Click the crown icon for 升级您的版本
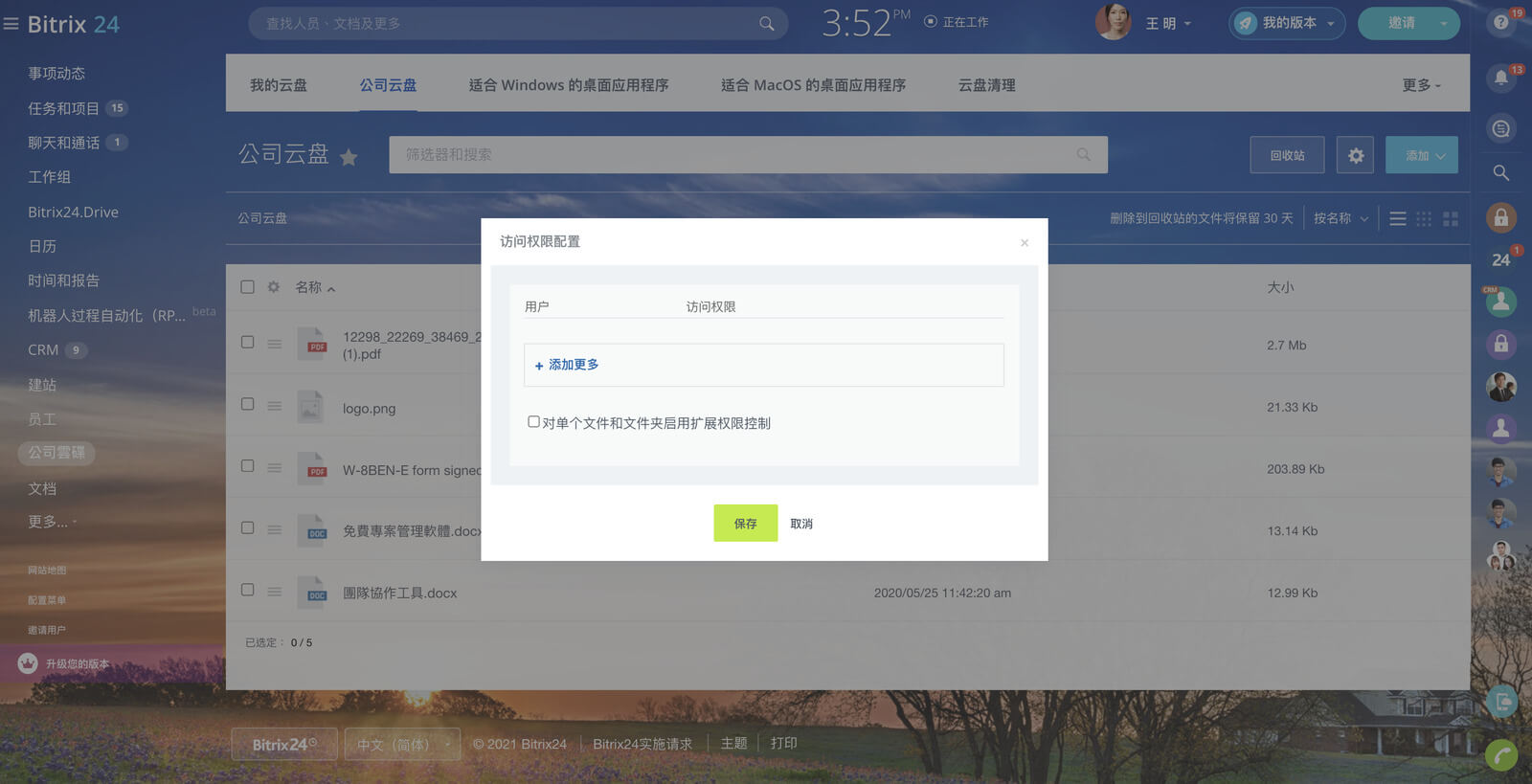The image size is (1532, 784). point(28,662)
